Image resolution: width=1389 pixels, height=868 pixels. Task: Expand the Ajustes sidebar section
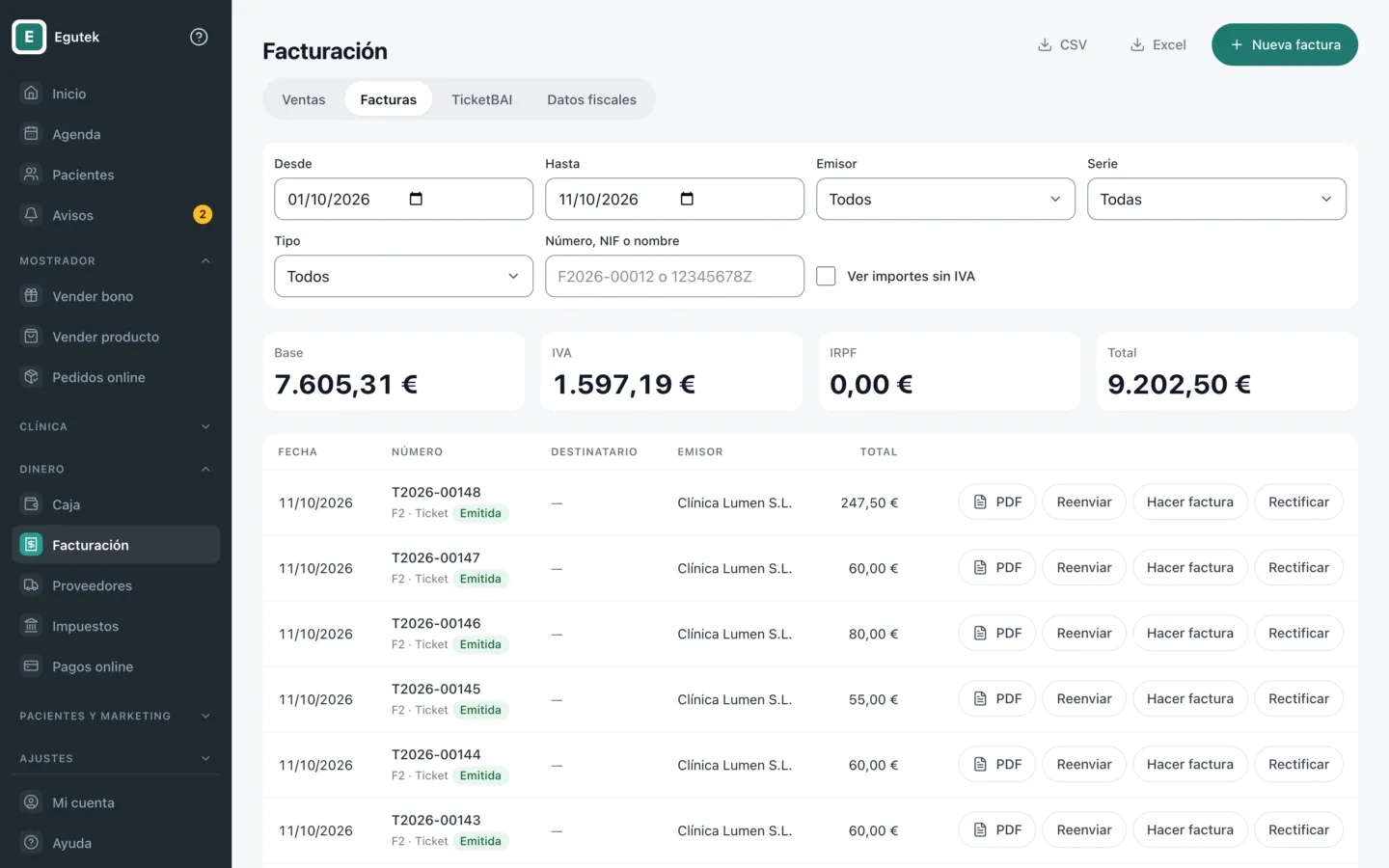116,758
